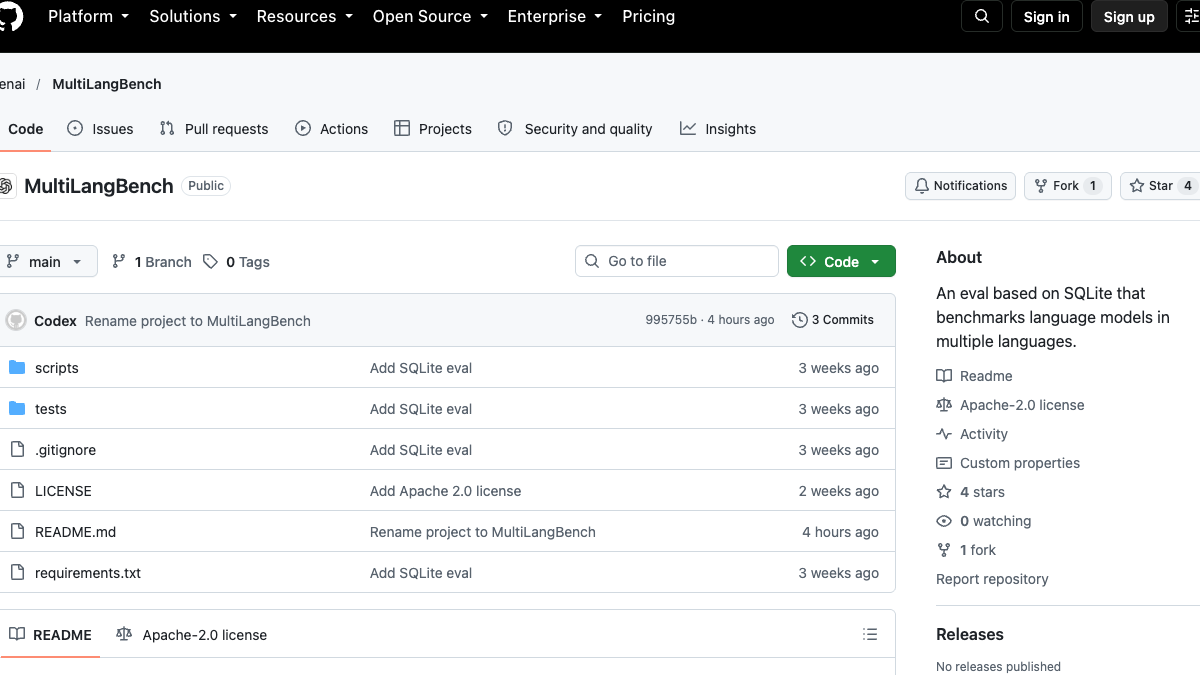The height and width of the screenshot is (675, 1200).
Task: Click the tests folder icon
Action: (17, 409)
